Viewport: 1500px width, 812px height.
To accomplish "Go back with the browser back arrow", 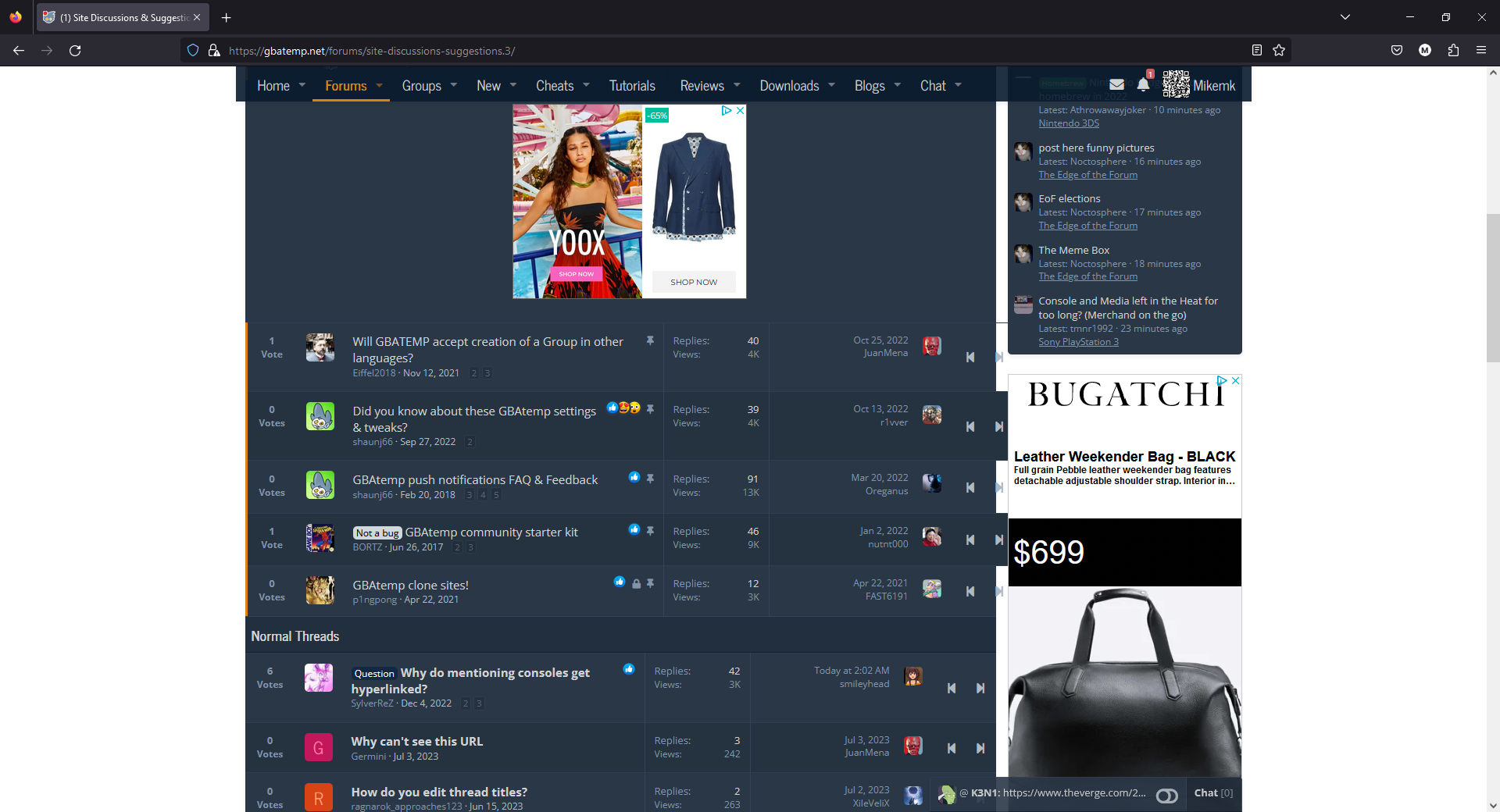I will point(19,50).
